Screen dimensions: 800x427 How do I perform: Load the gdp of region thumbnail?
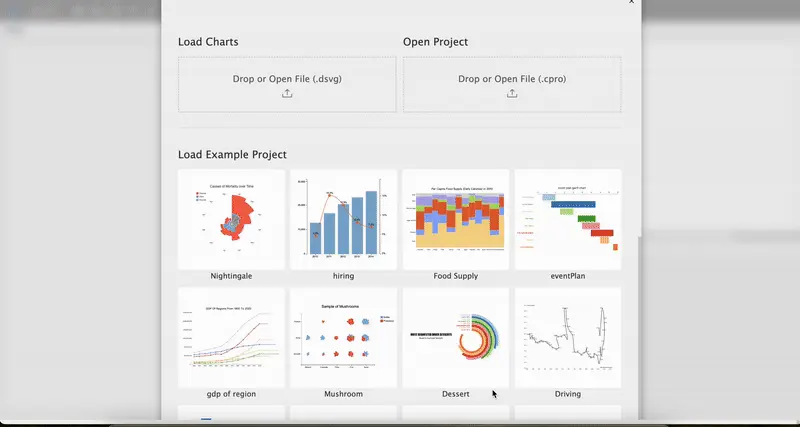(231, 337)
